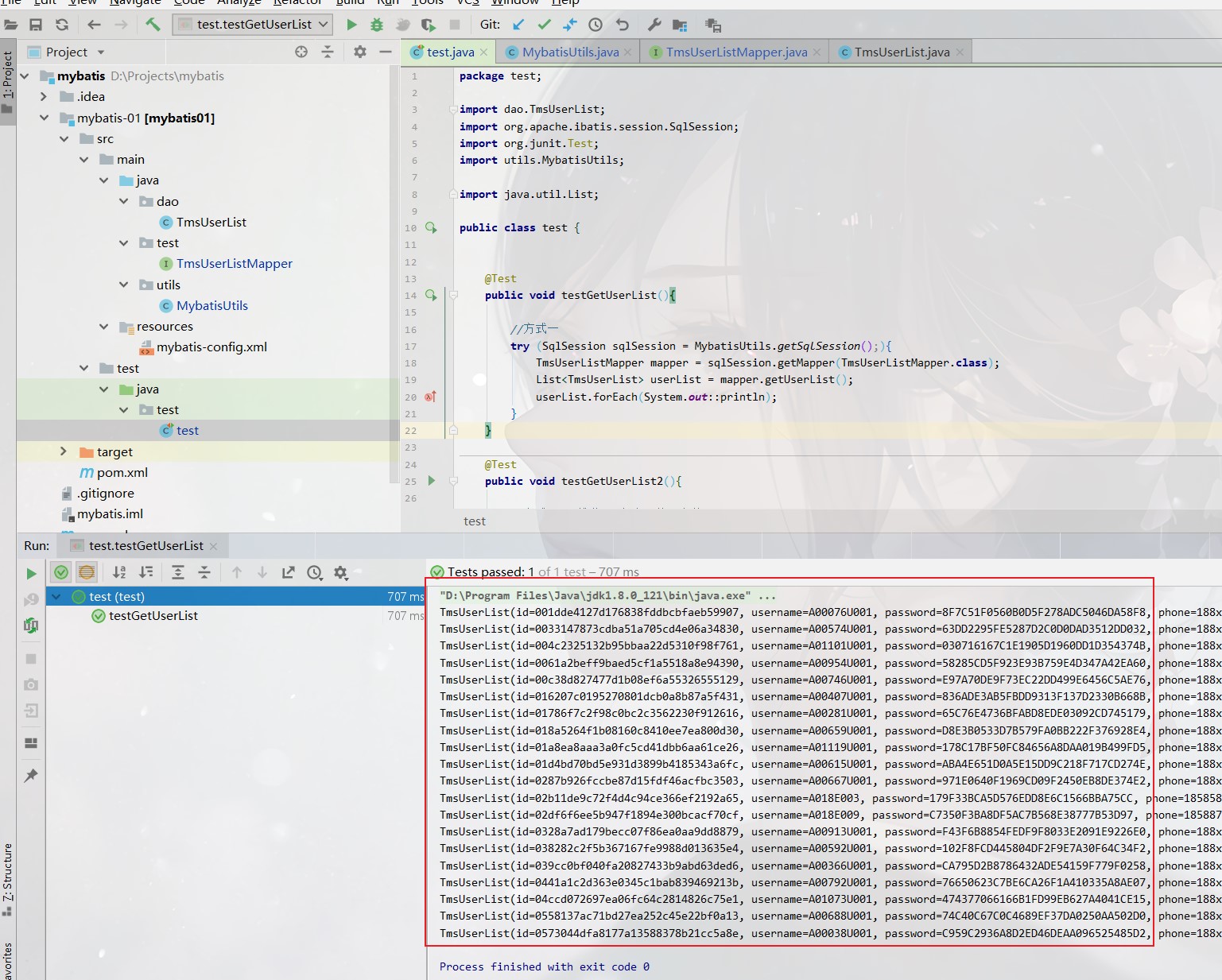Click 'Process finished with exit code 0' text

tap(545, 966)
